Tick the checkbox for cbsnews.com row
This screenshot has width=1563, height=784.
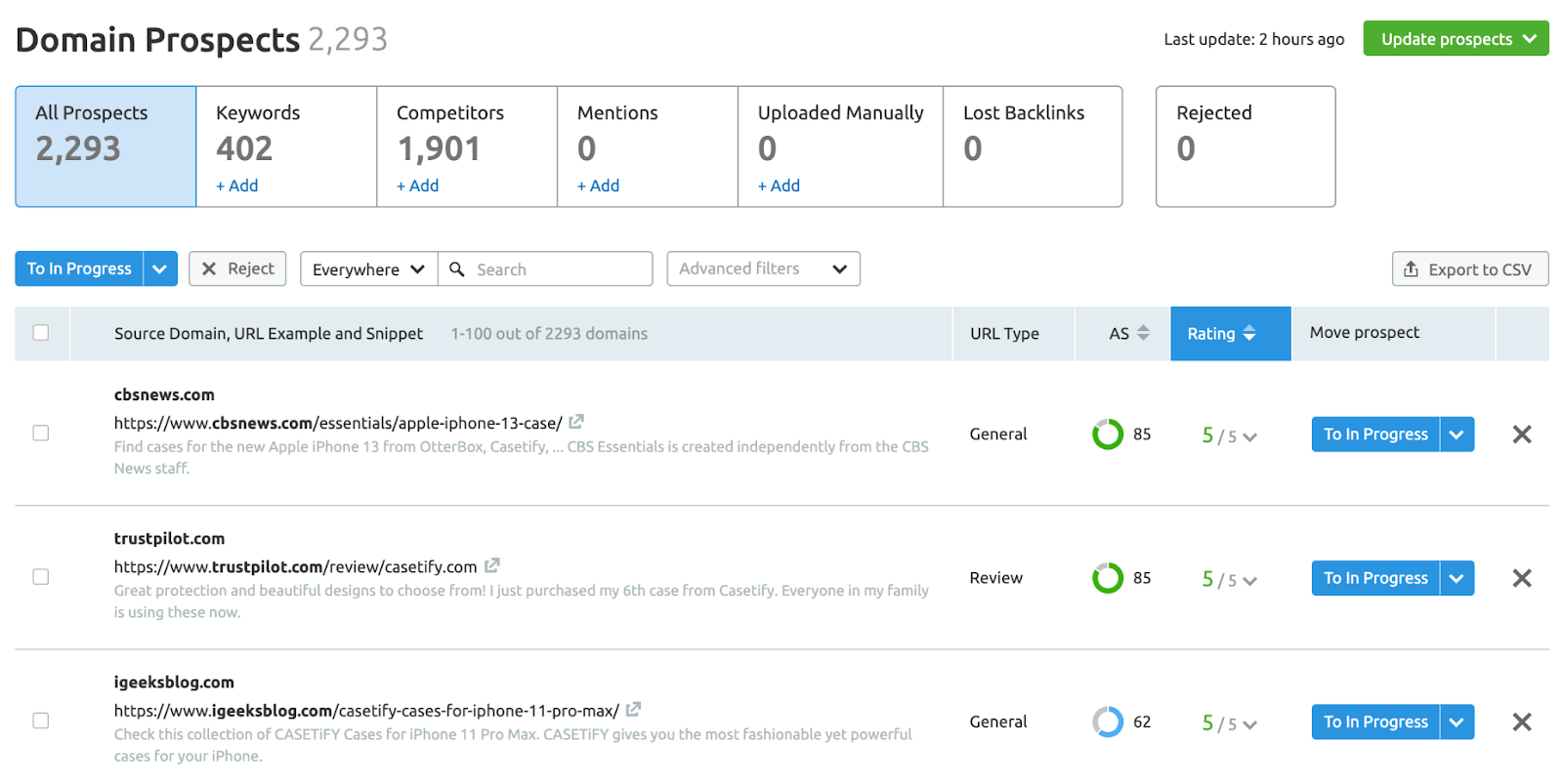(x=41, y=433)
